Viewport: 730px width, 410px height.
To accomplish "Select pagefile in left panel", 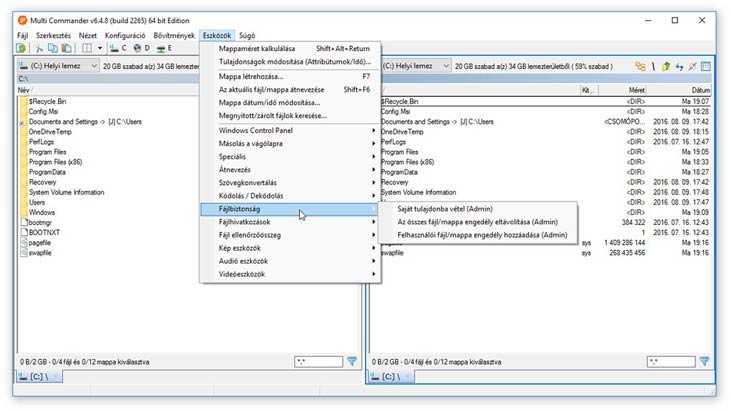I will pyautogui.click(x=40, y=242).
